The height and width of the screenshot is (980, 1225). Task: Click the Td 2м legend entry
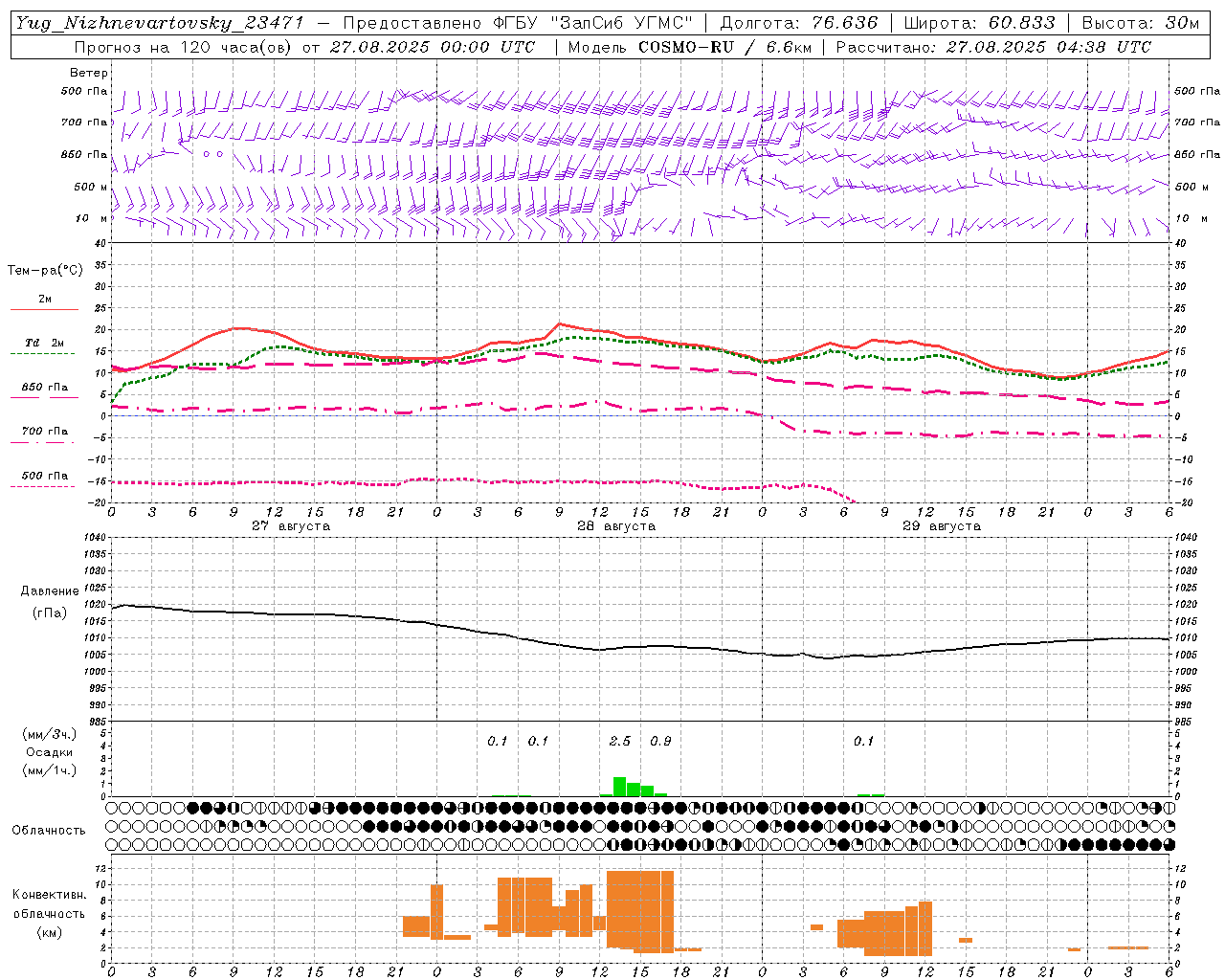click(45, 343)
